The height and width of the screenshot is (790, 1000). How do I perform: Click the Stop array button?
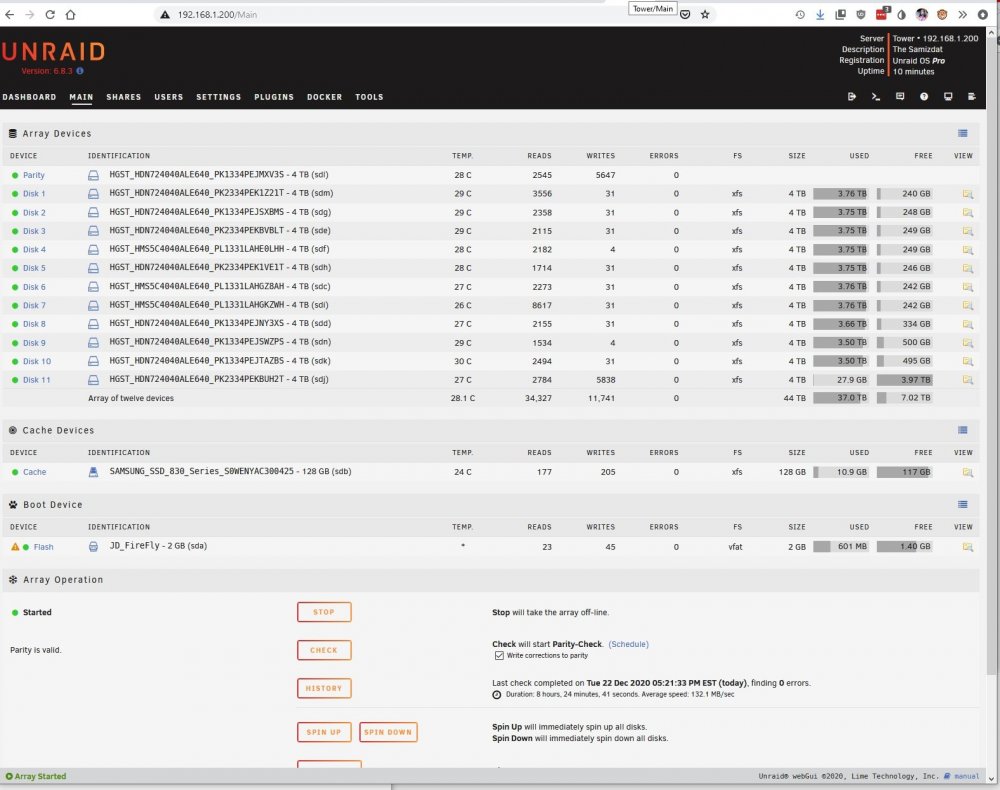coord(324,612)
